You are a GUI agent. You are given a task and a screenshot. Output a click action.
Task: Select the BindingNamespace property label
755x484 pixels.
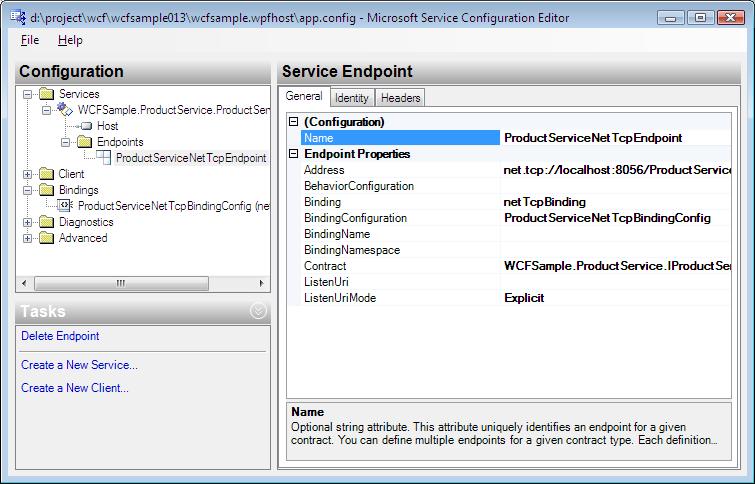point(401,250)
